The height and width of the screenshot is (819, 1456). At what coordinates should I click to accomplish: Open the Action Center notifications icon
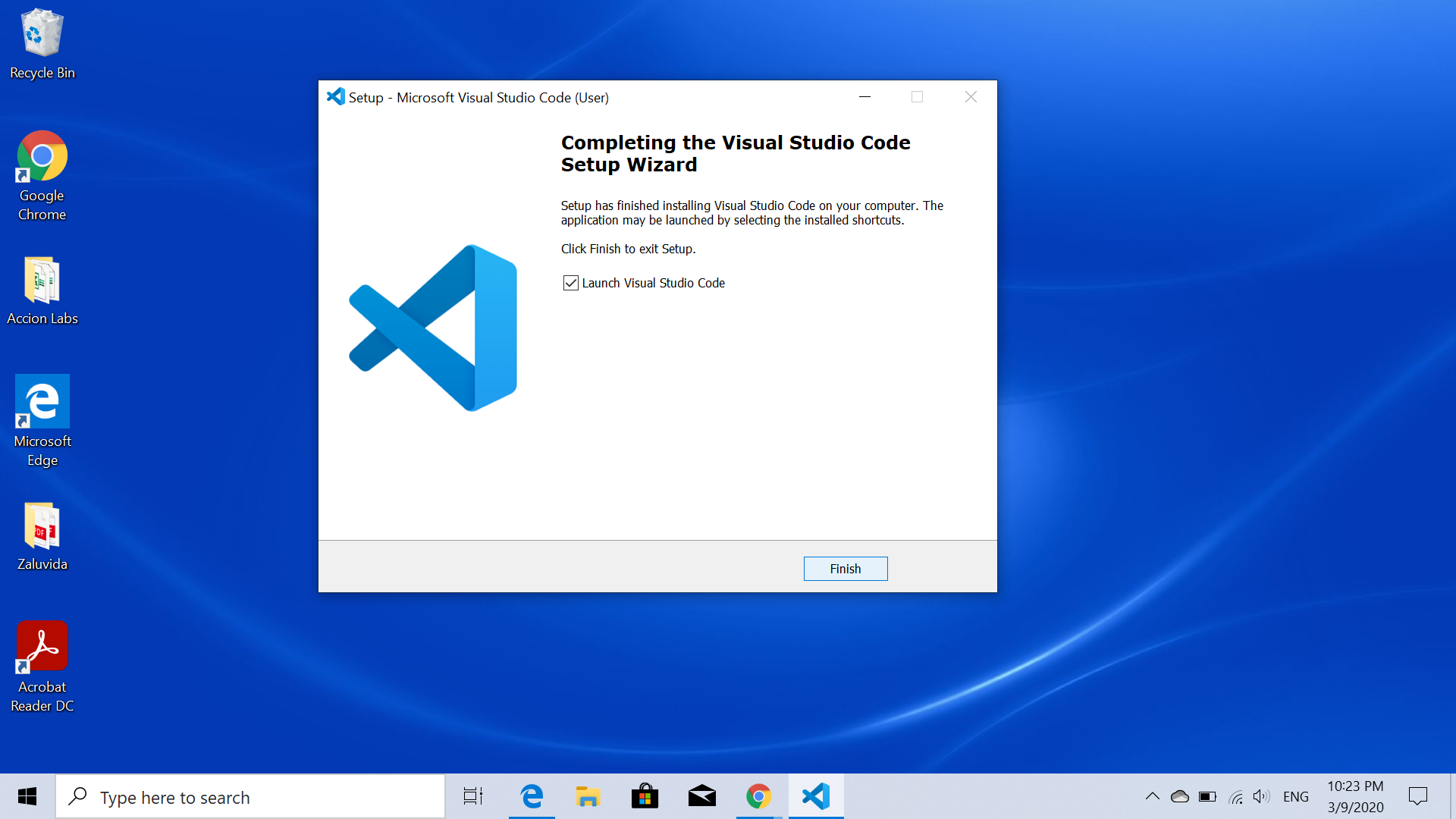click(1418, 796)
